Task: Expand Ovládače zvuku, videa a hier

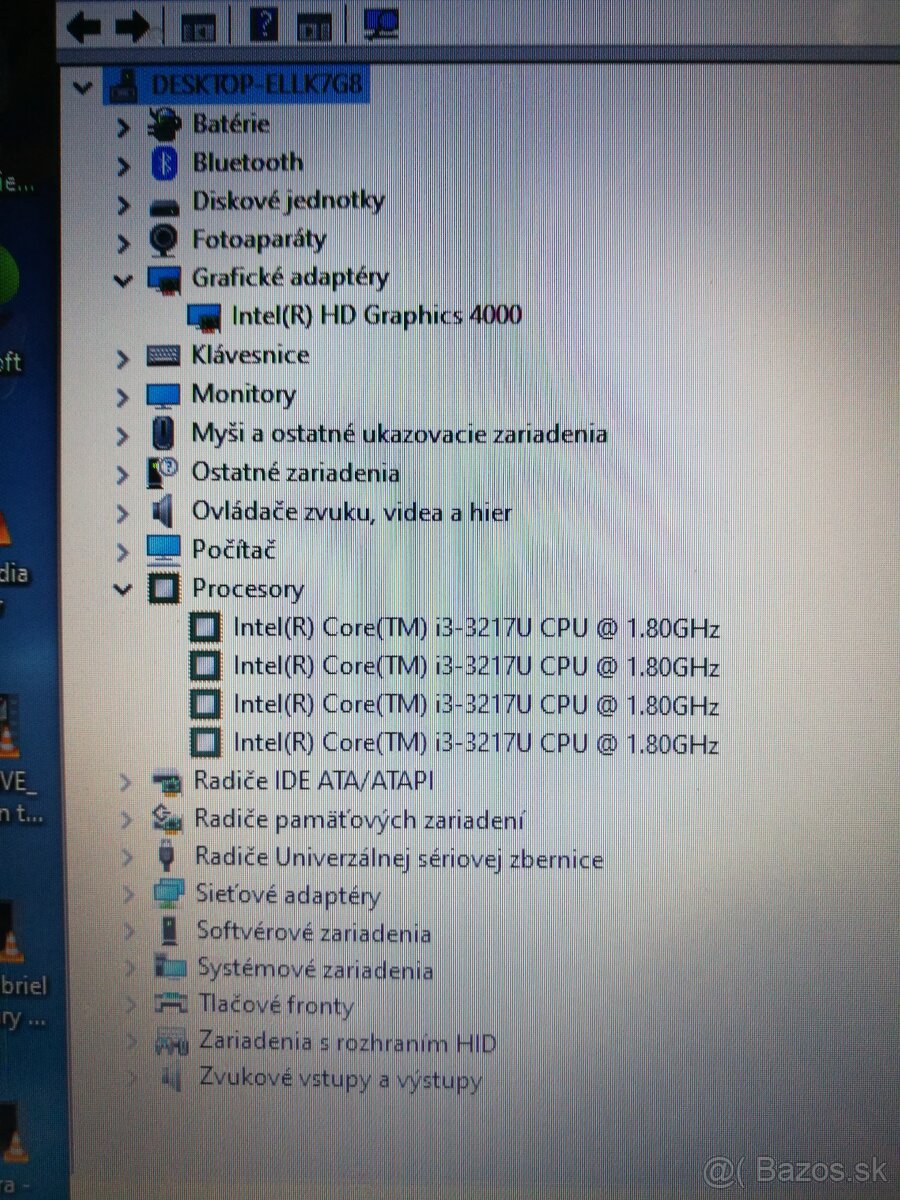Action: coord(123,512)
